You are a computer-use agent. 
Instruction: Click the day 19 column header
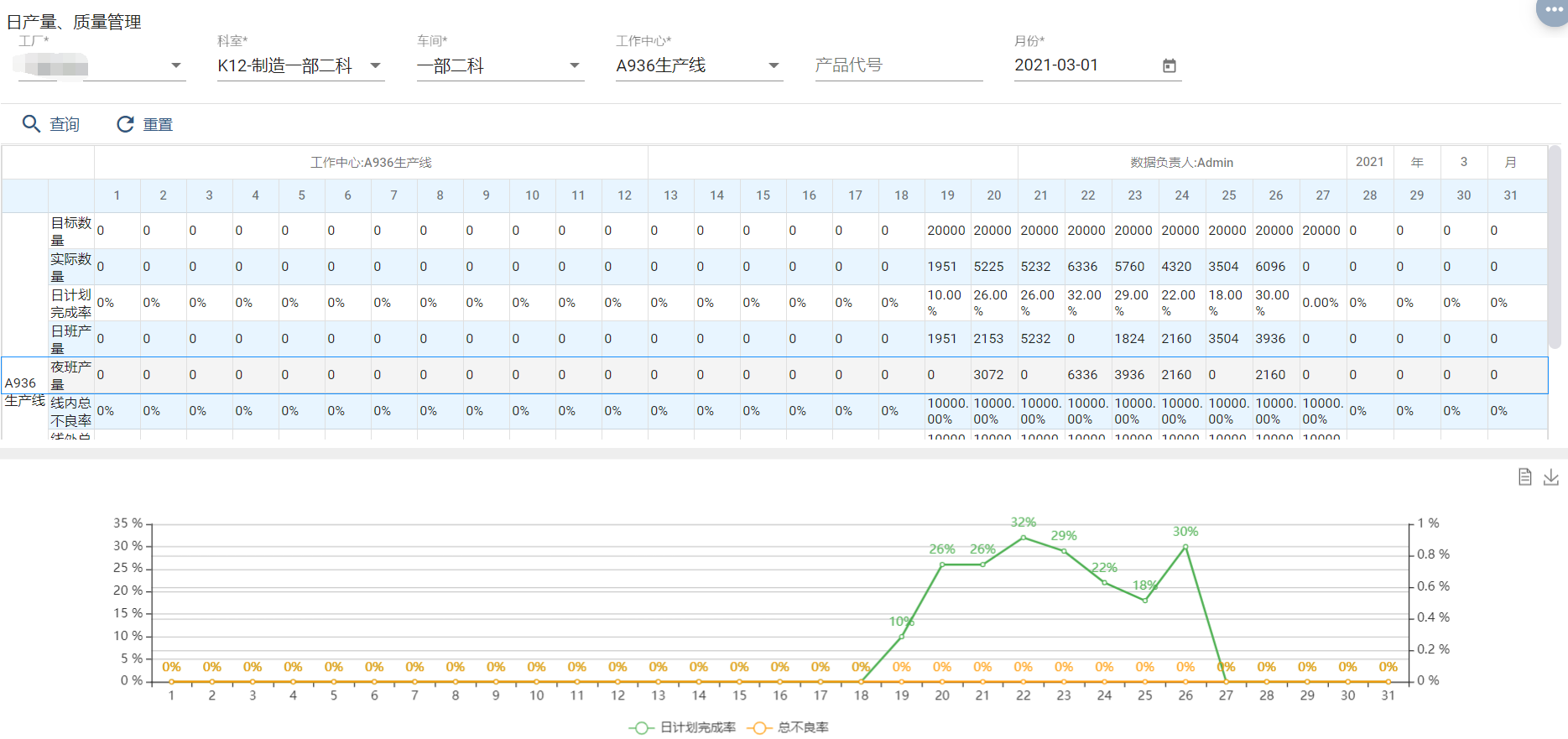point(947,195)
